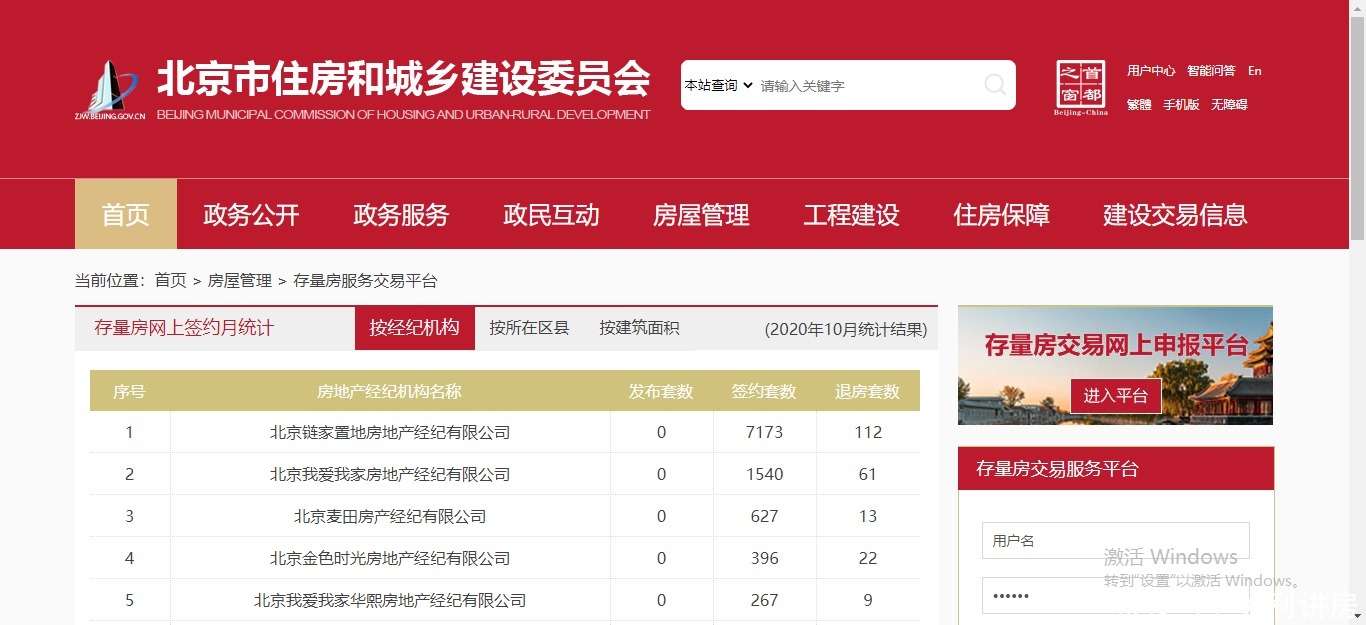
Task: Click 北京我爱我家房地产经纪有限公司 row text
Action: point(390,474)
